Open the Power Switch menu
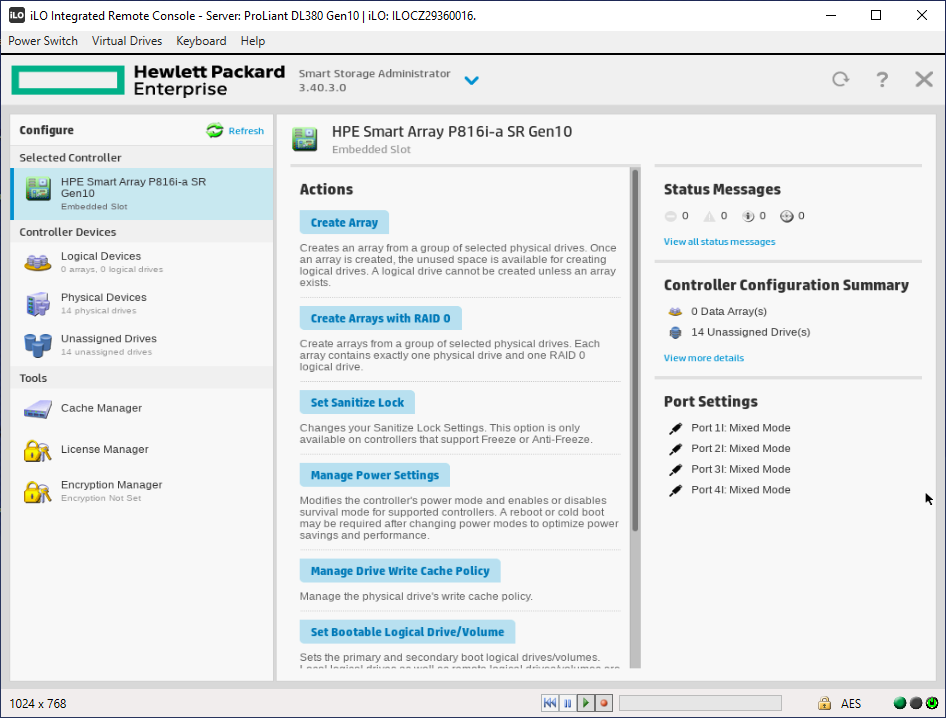 43,41
